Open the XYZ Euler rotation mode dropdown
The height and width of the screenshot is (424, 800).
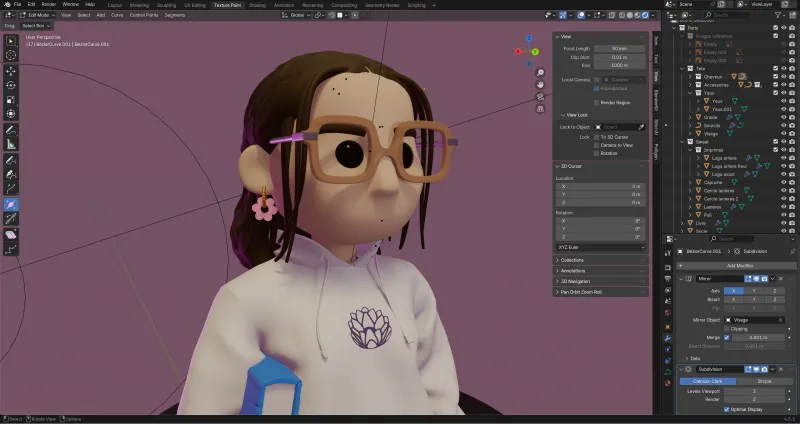tap(601, 247)
